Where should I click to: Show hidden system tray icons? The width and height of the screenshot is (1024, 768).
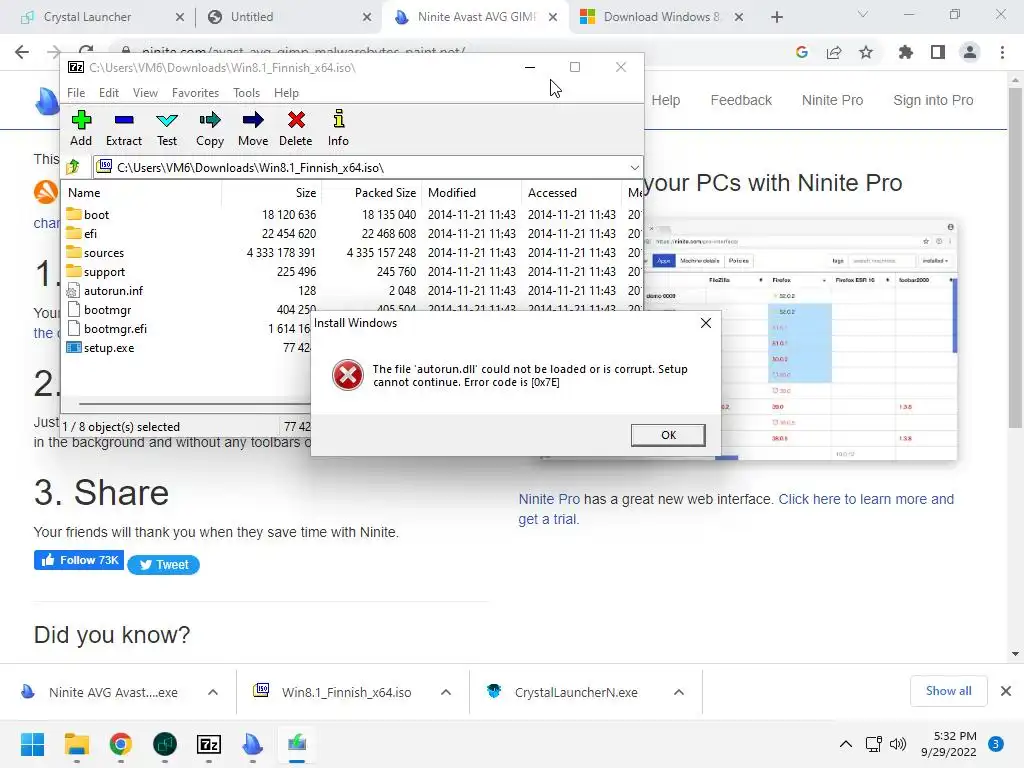[x=846, y=744]
